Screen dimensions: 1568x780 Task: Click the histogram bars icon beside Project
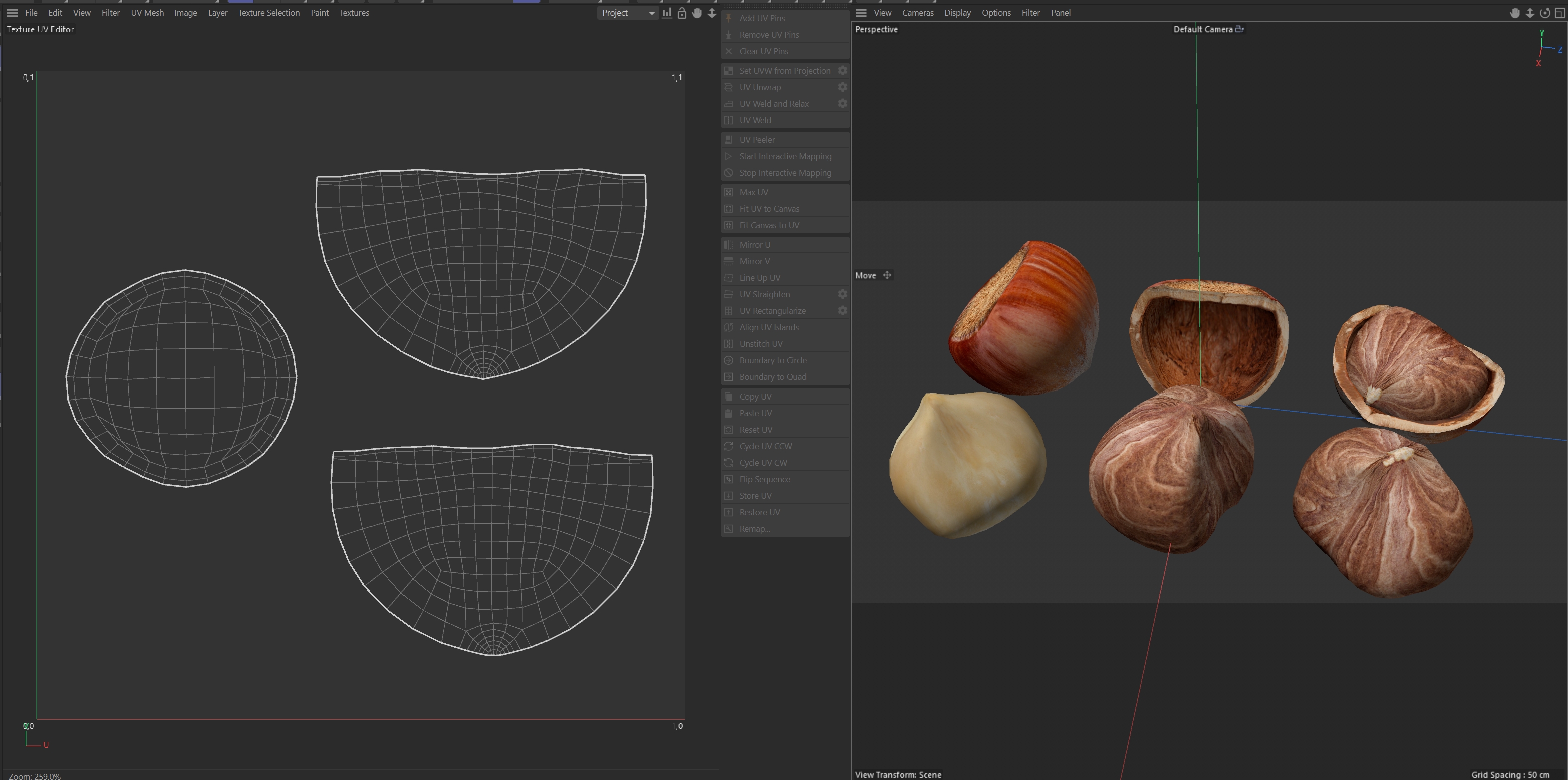[667, 13]
